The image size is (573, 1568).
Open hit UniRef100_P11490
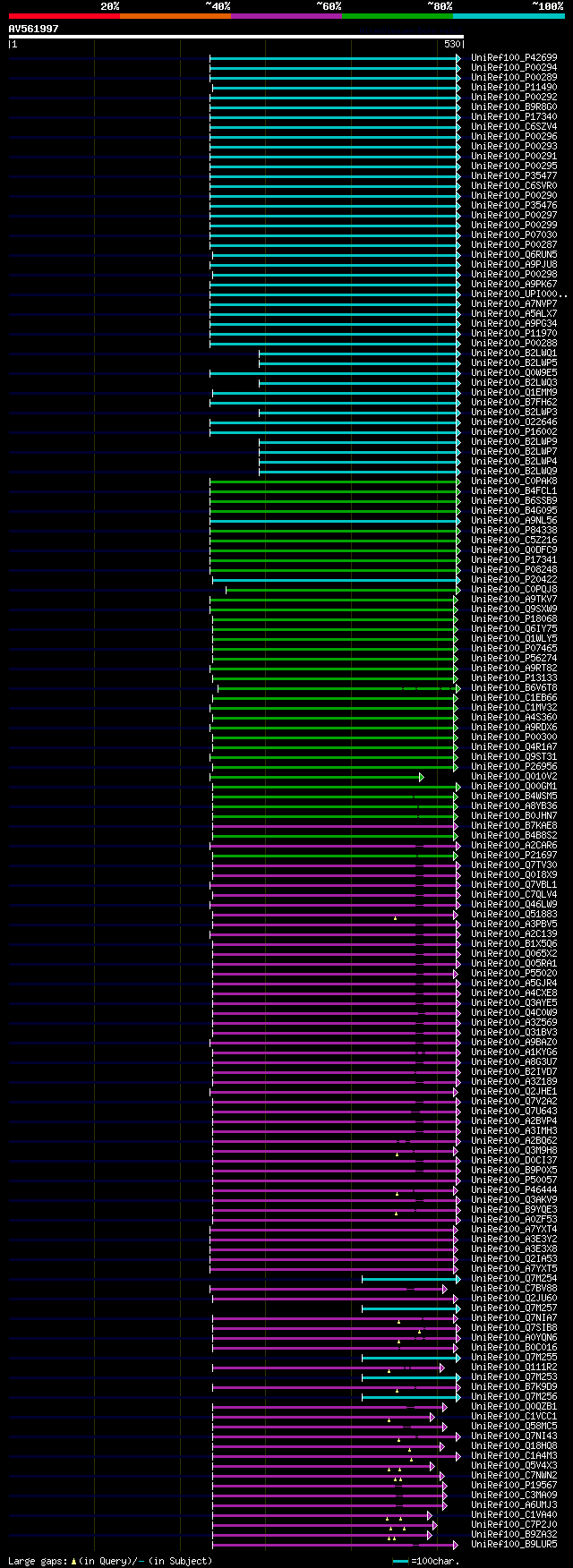tap(514, 88)
